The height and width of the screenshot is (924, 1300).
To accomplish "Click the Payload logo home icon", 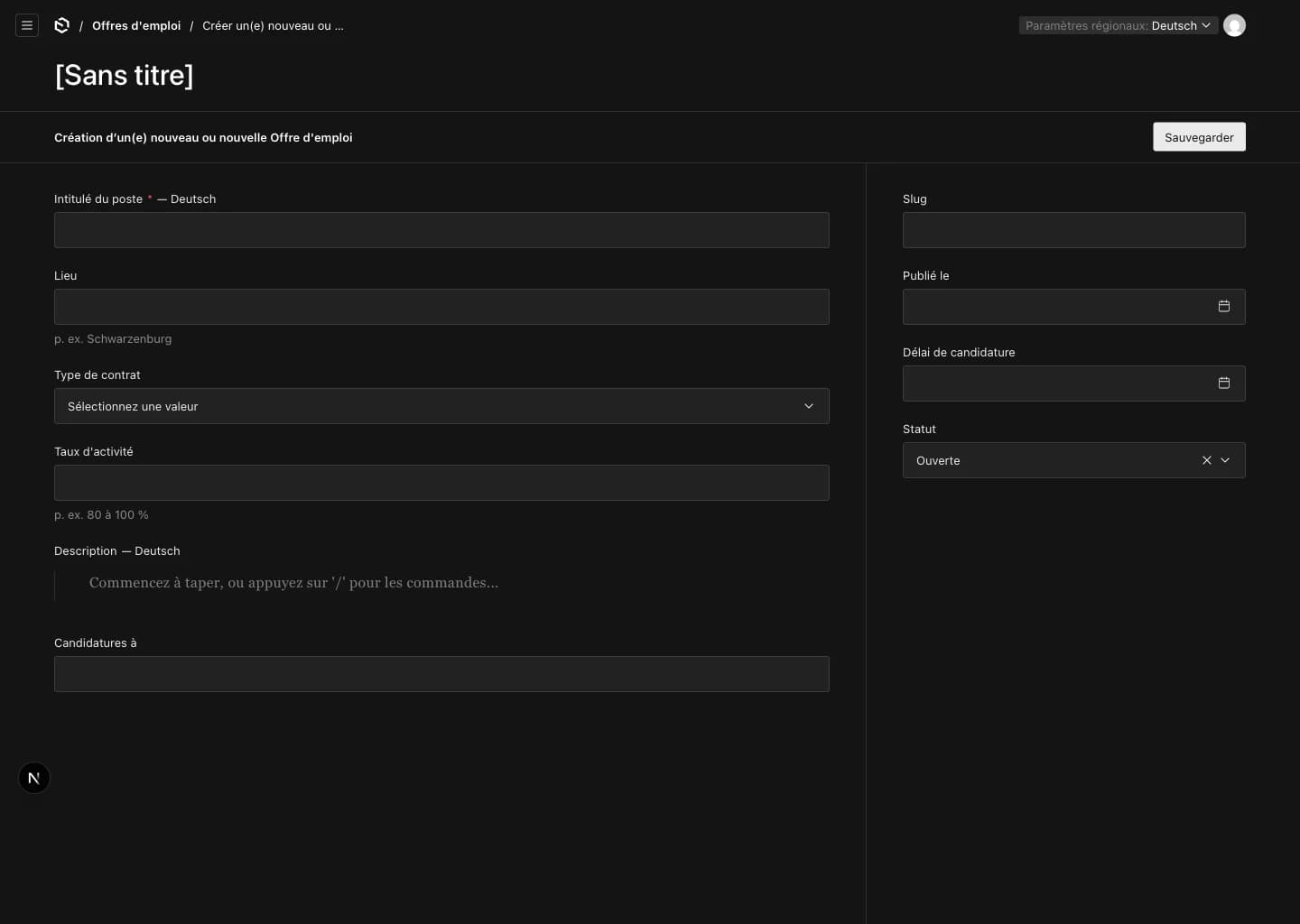I will click(x=61, y=25).
